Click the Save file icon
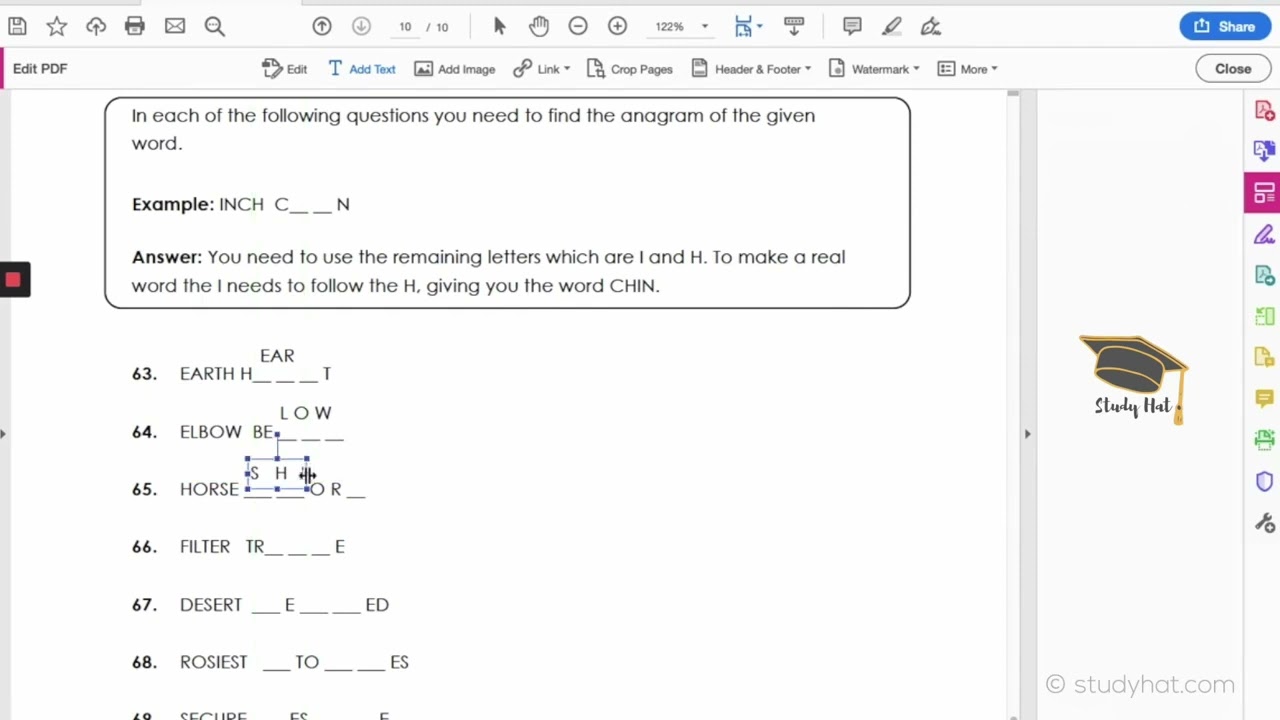The image size is (1280, 720). (x=17, y=27)
